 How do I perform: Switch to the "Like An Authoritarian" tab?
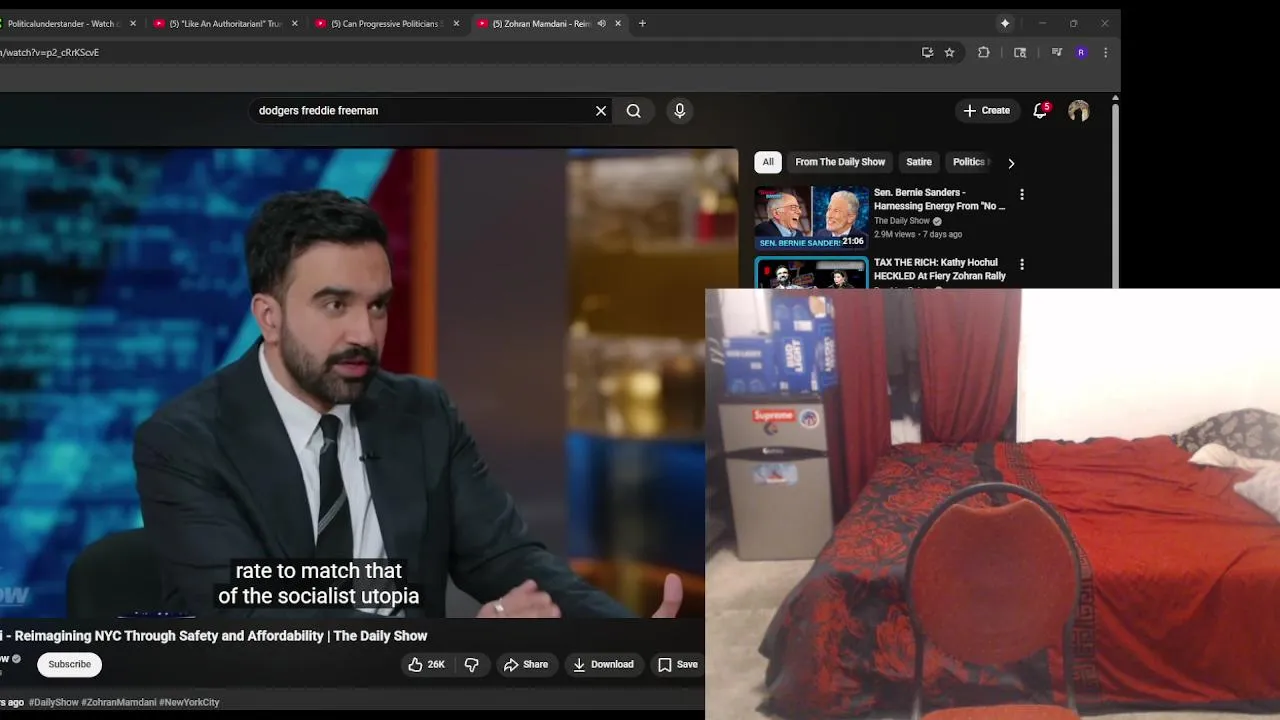pyautogui.click(x=225, y=23)
